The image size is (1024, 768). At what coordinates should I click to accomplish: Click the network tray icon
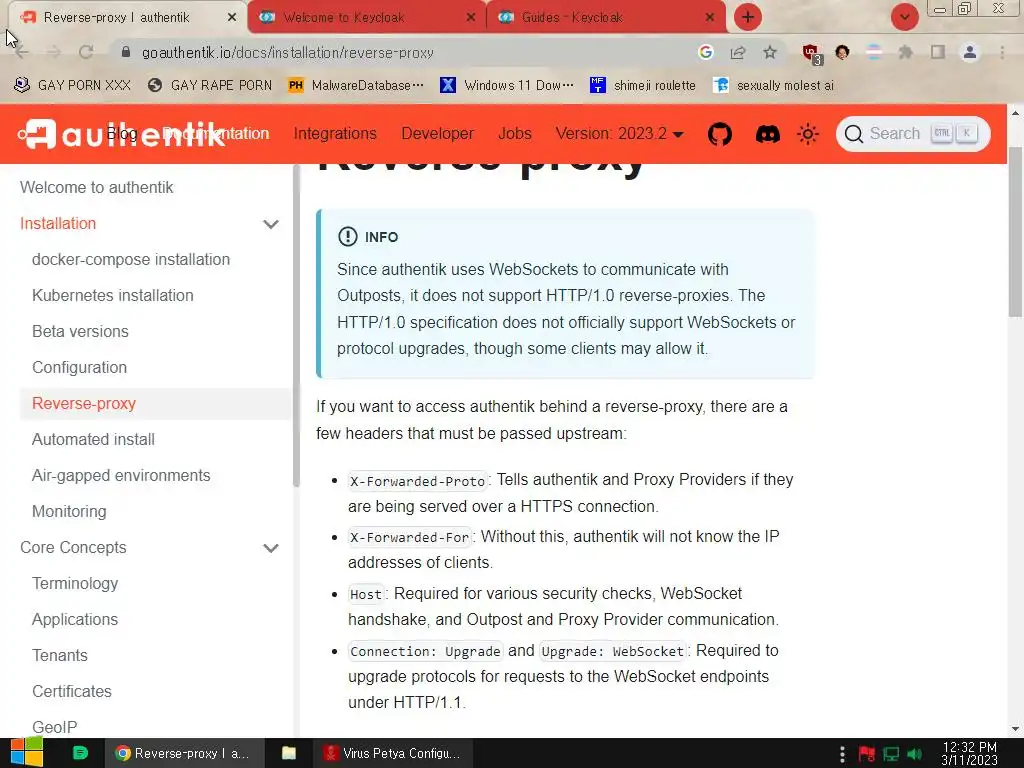coord(891,754)
